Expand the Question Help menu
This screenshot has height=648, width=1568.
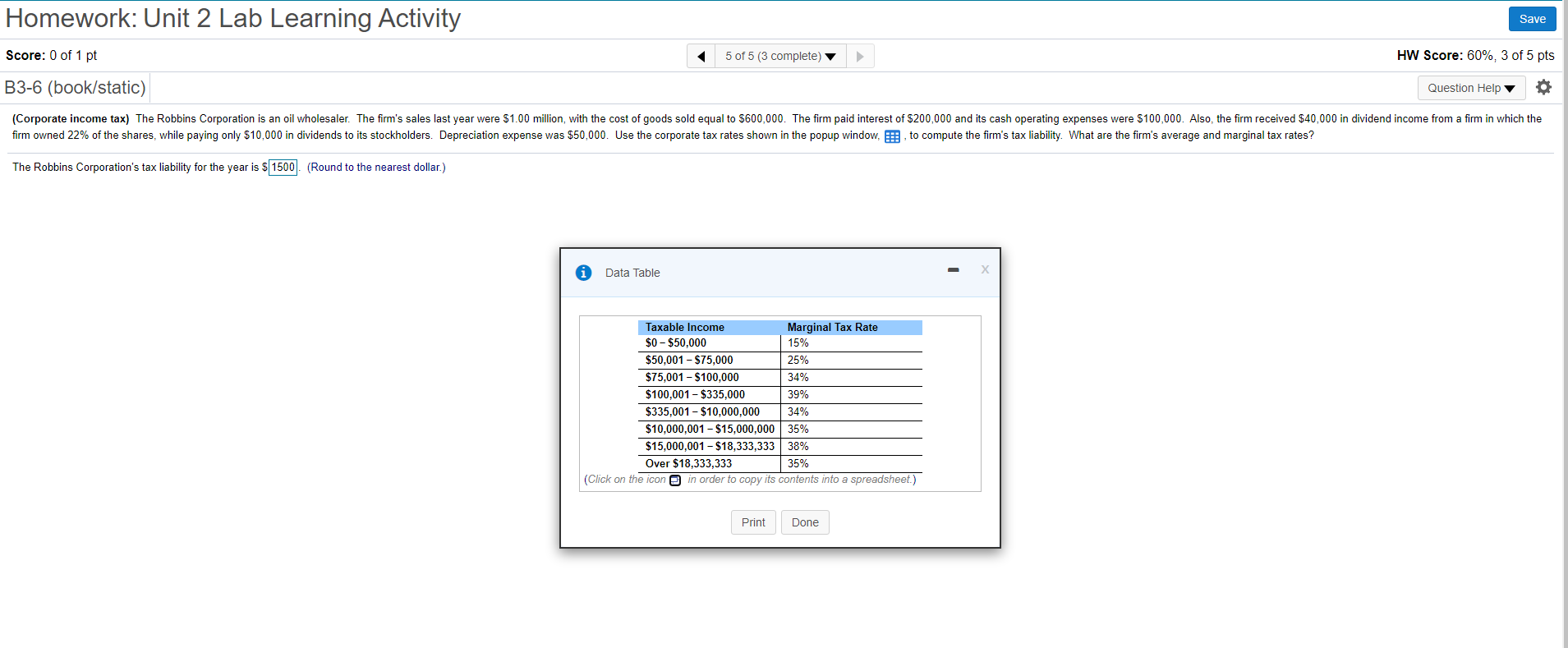(x=1471, y=88)
